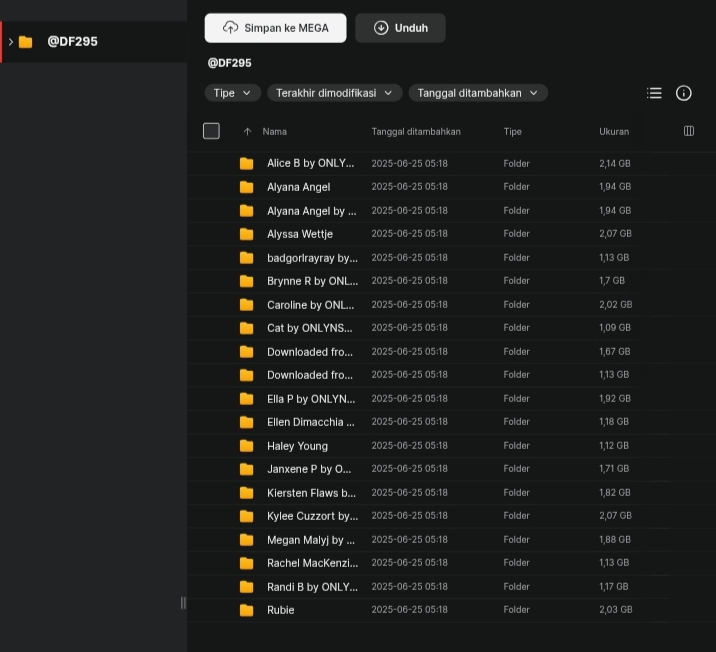Tick the select-all checkbox
The width and height of the screenshot is (716, 652).
coord(211,131)
